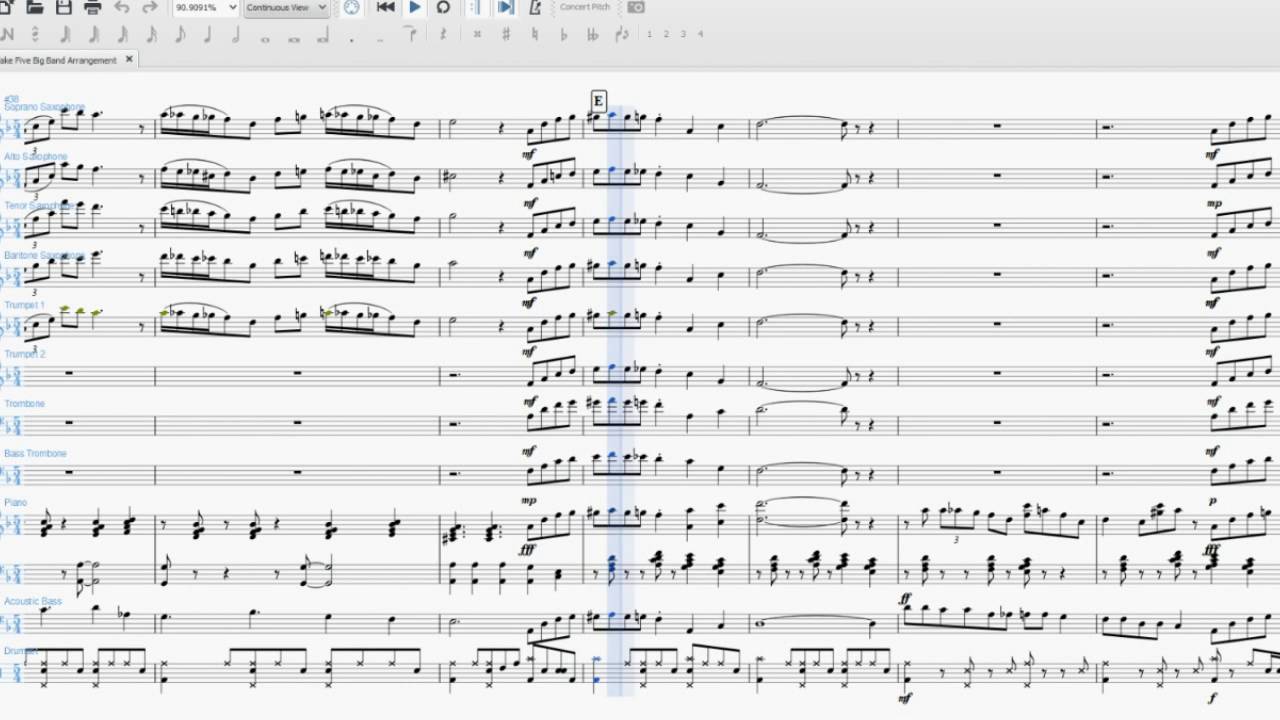This screenshot has width=1280, height=720.
Task: Apply the double sharp accidental
Action: (477, 34)
